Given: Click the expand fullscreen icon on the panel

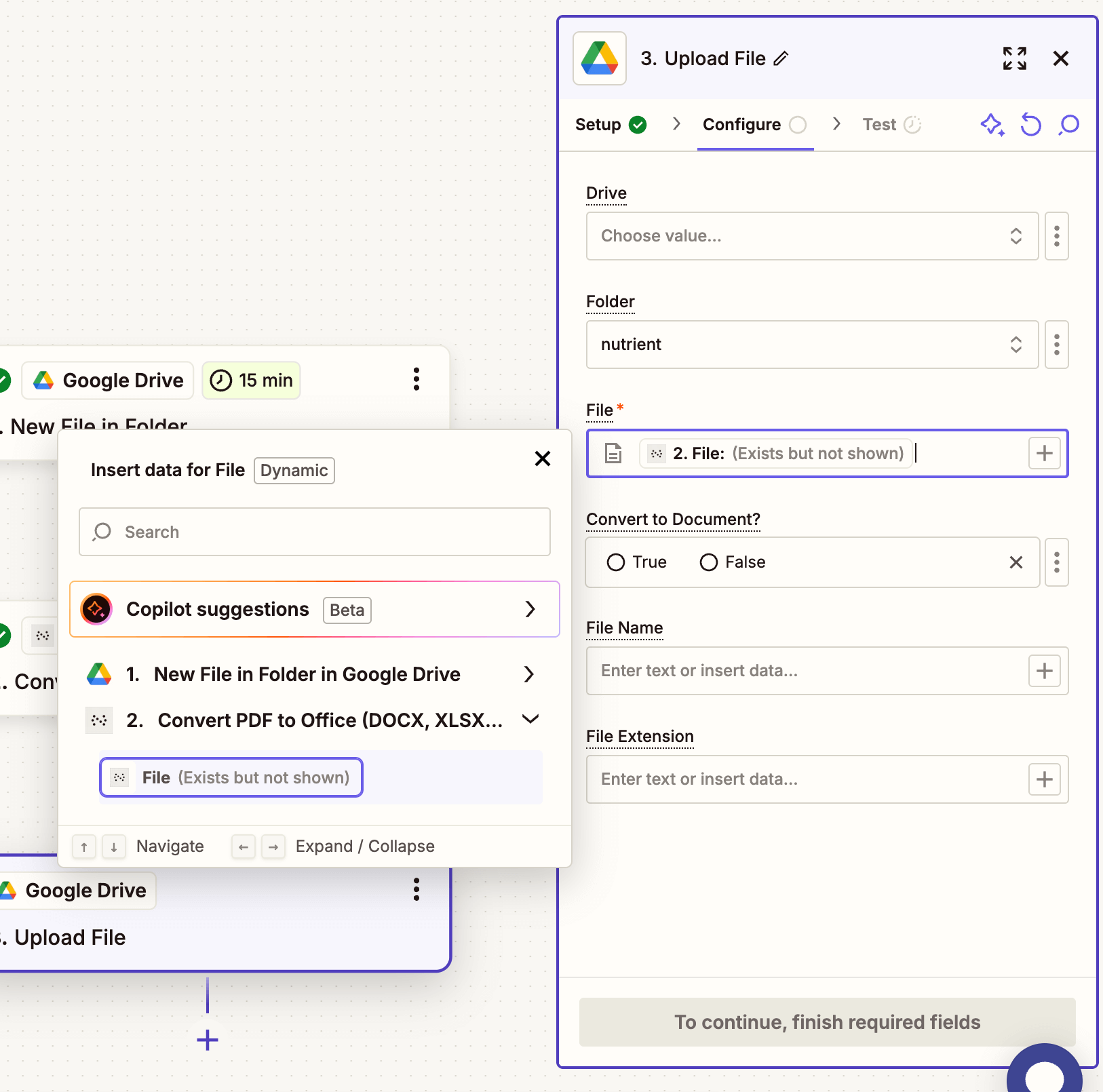Looking at the screenshot, I should (1015, 59).
